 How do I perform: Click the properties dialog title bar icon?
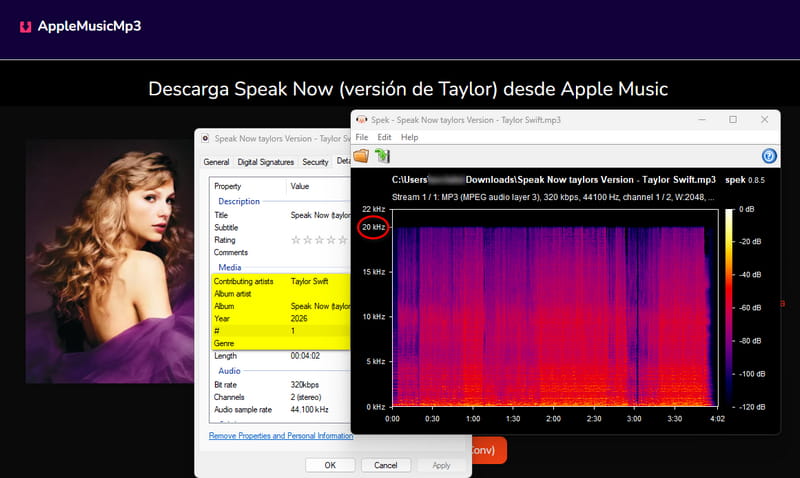pos(205,138)
